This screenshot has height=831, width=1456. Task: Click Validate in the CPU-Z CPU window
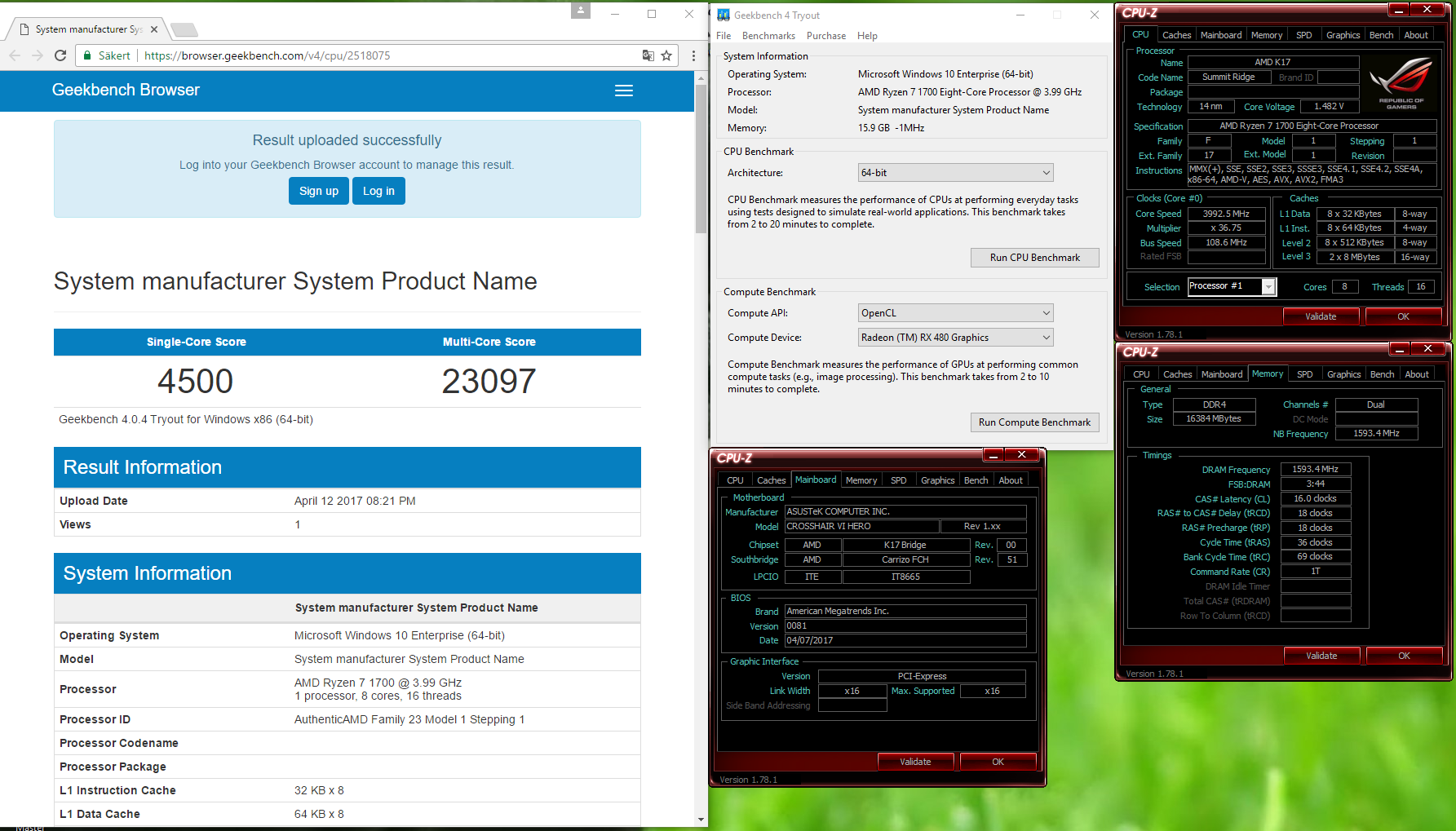click(x=1321, y=316)
